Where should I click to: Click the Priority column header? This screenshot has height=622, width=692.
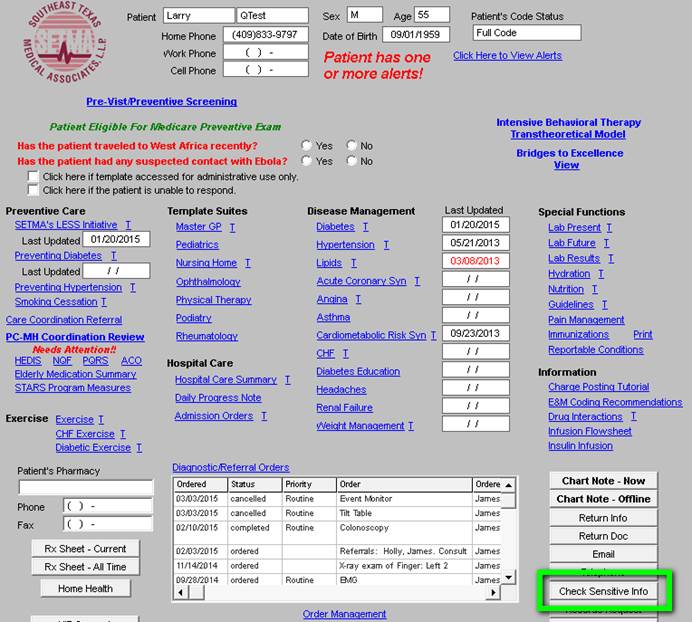[x=309, y=484]
